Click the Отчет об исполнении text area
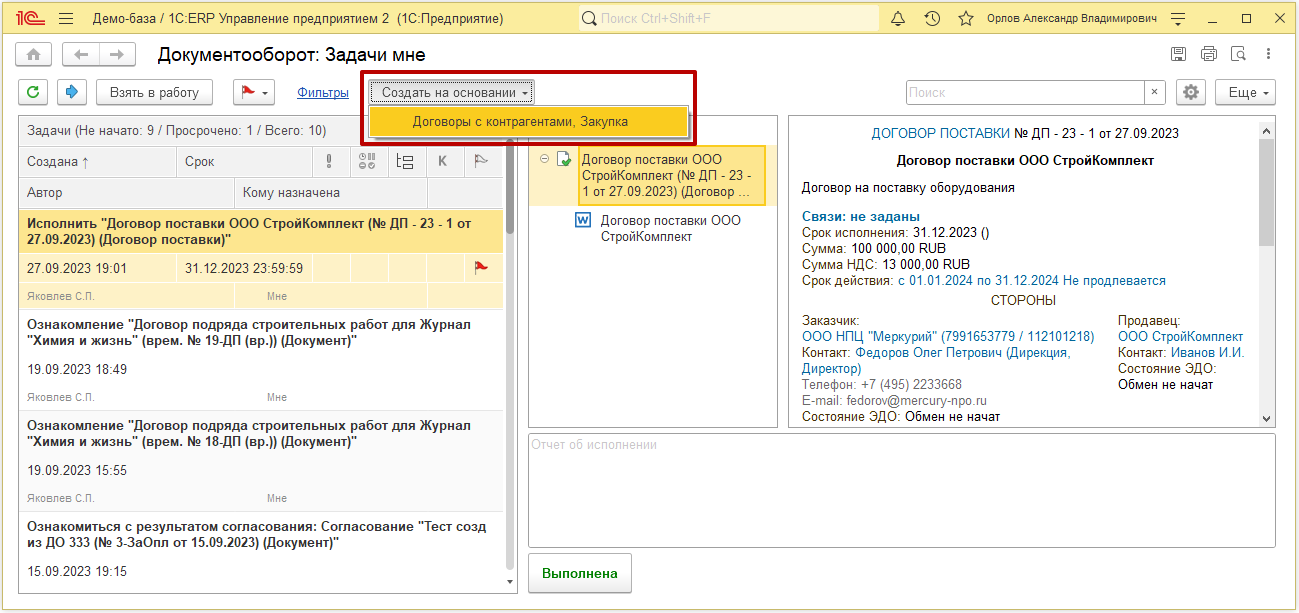Viewport: 1299px width, 613px height. click(x=901, y=490)
